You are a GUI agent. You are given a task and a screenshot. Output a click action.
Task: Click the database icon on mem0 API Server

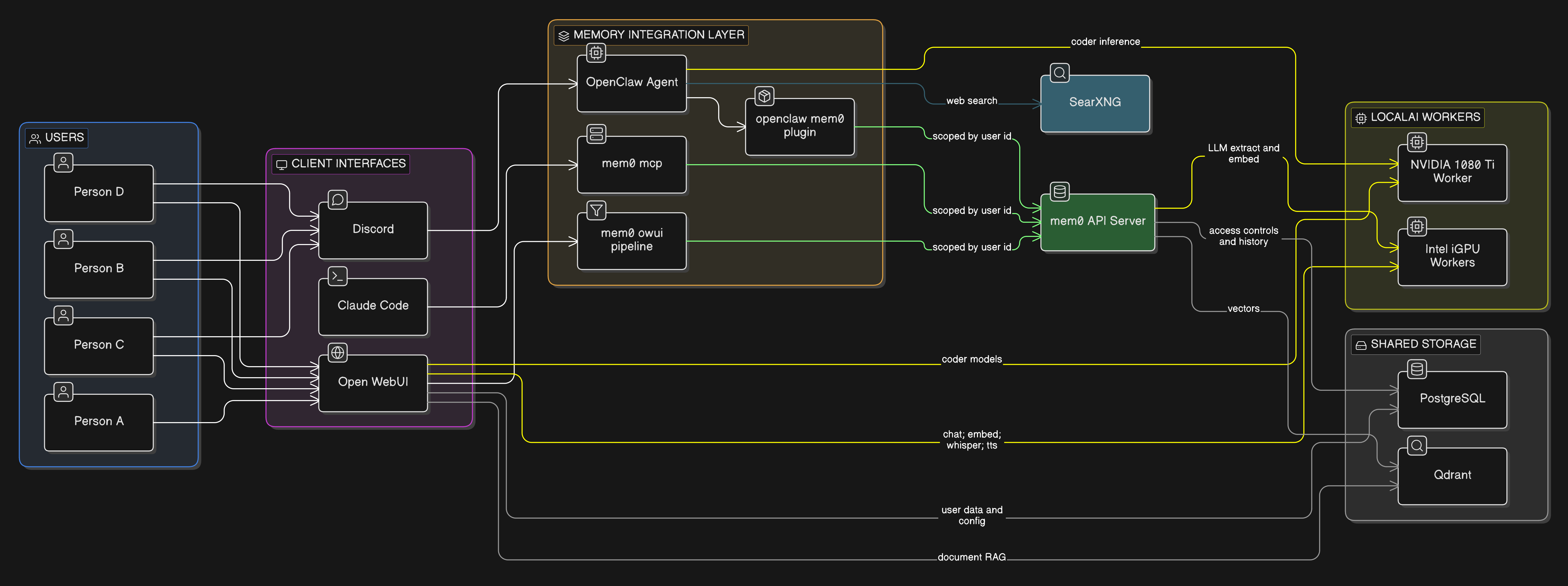[1060, 190]
